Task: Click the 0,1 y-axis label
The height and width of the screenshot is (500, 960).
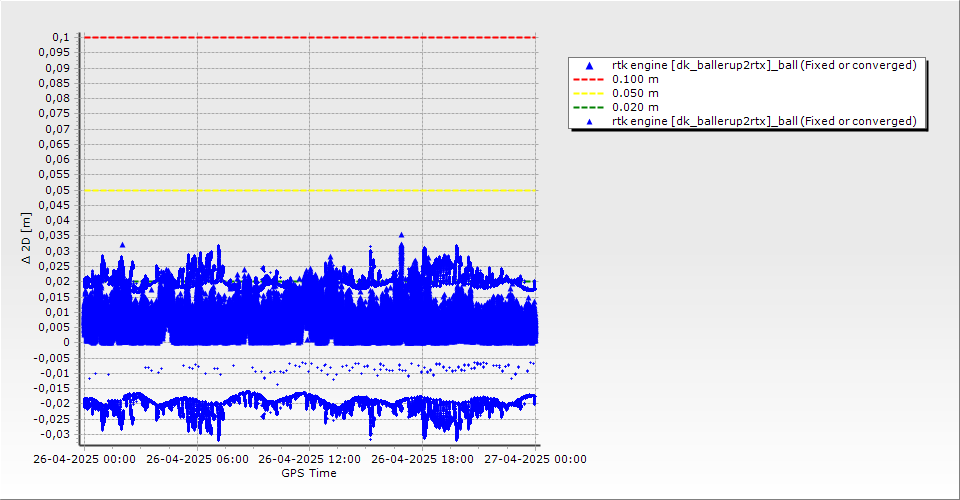Action: click(x=61, y=37)
